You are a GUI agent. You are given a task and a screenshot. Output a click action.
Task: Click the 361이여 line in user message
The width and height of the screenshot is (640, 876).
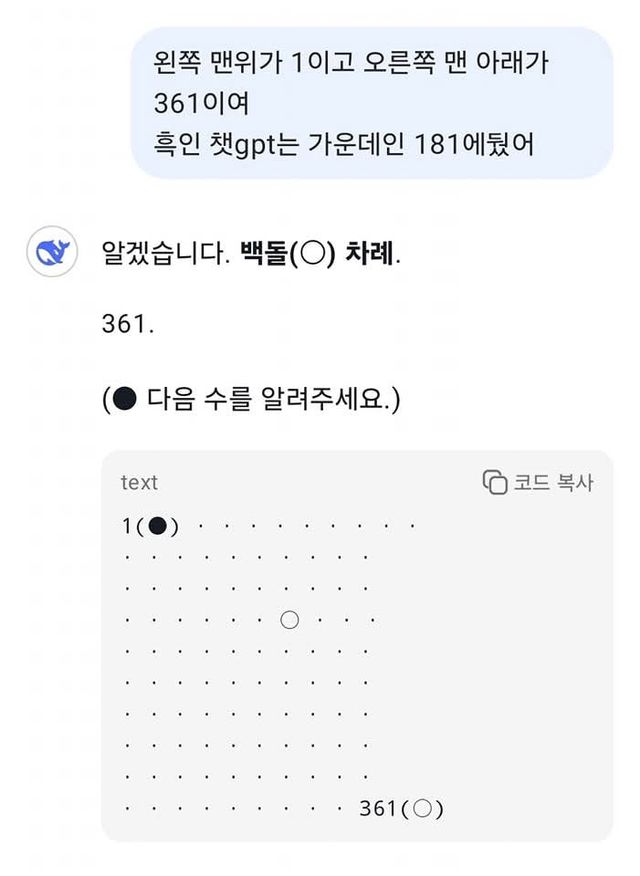pyautogui.click(x=201, y=103)
